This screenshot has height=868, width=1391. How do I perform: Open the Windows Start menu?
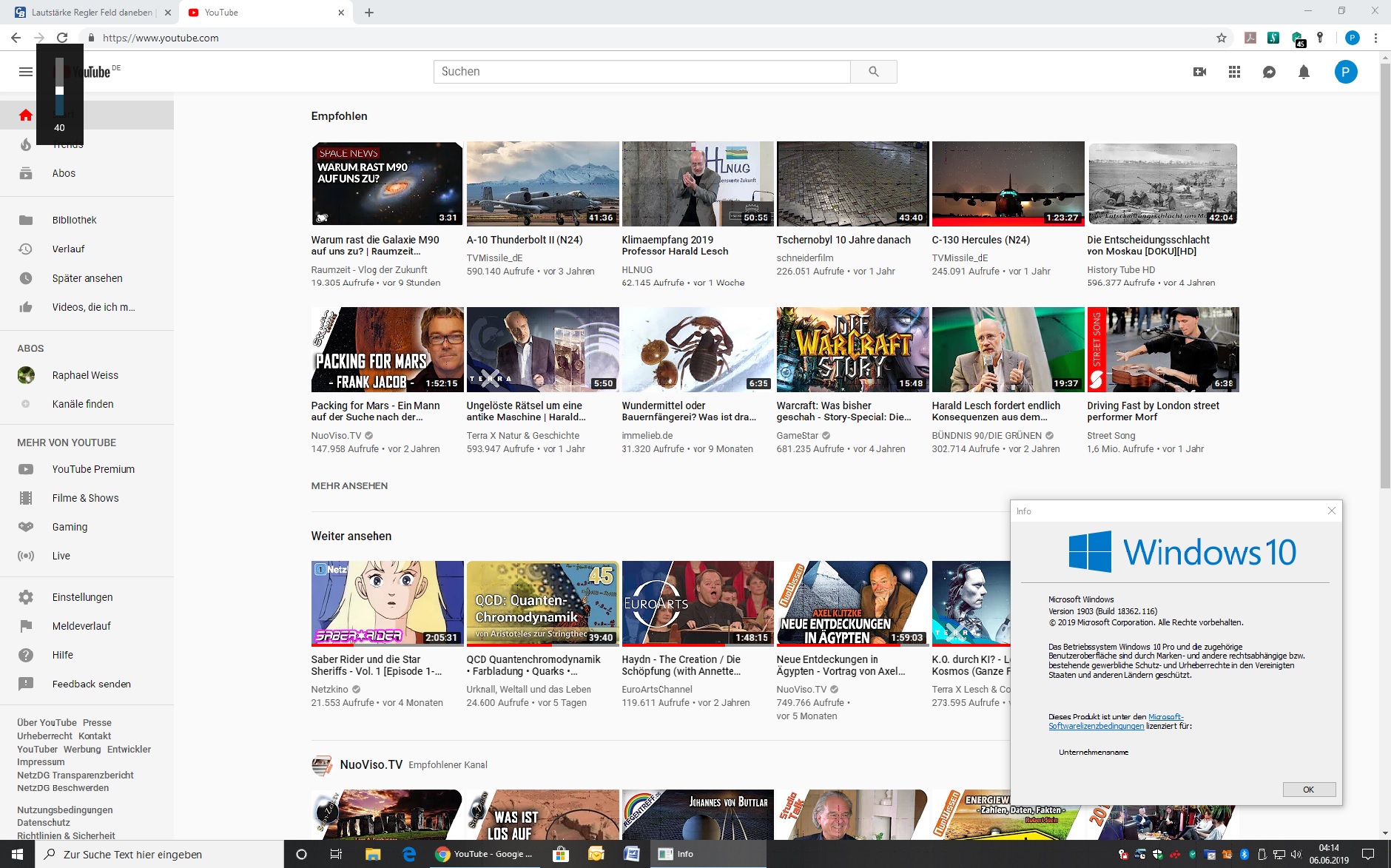point(17,854)
